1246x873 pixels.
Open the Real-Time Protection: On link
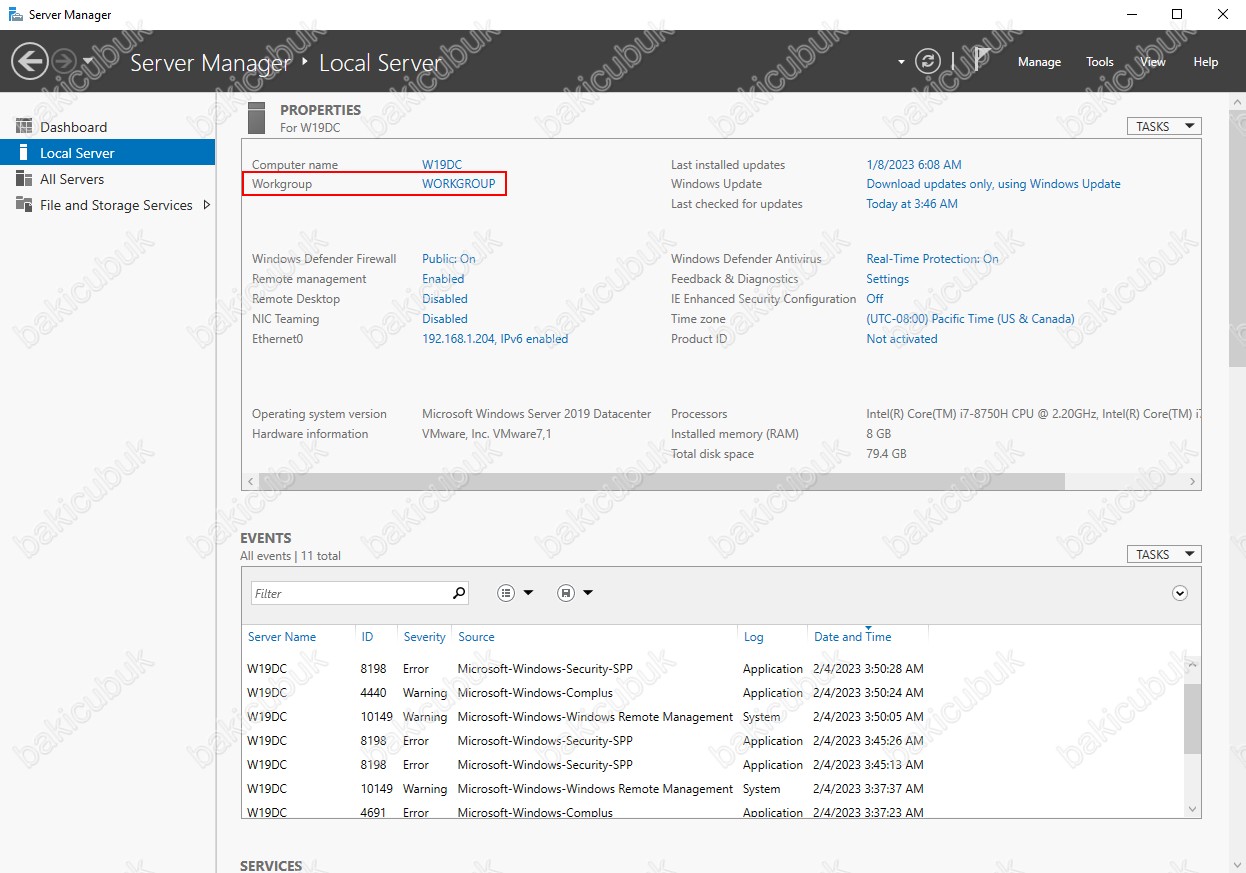932,259
